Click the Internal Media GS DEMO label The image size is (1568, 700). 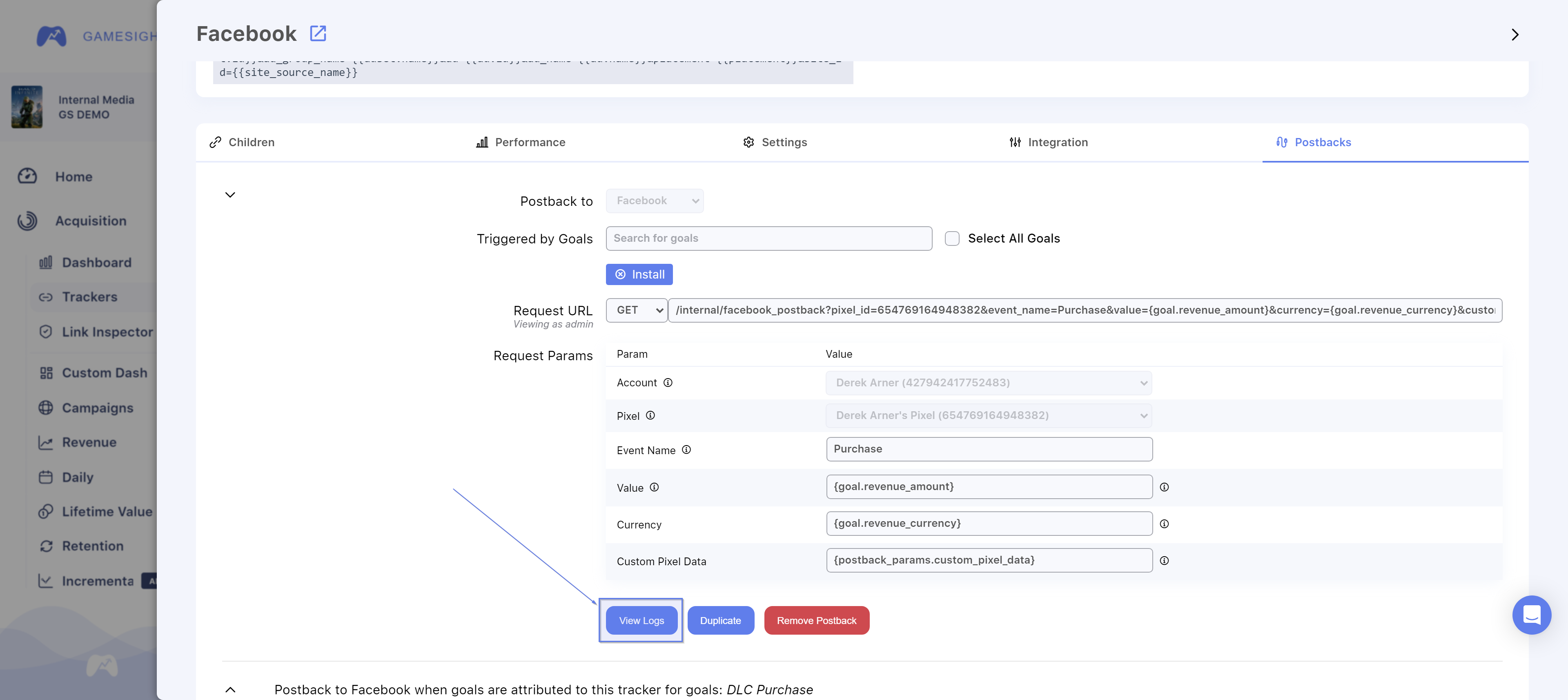96,107
